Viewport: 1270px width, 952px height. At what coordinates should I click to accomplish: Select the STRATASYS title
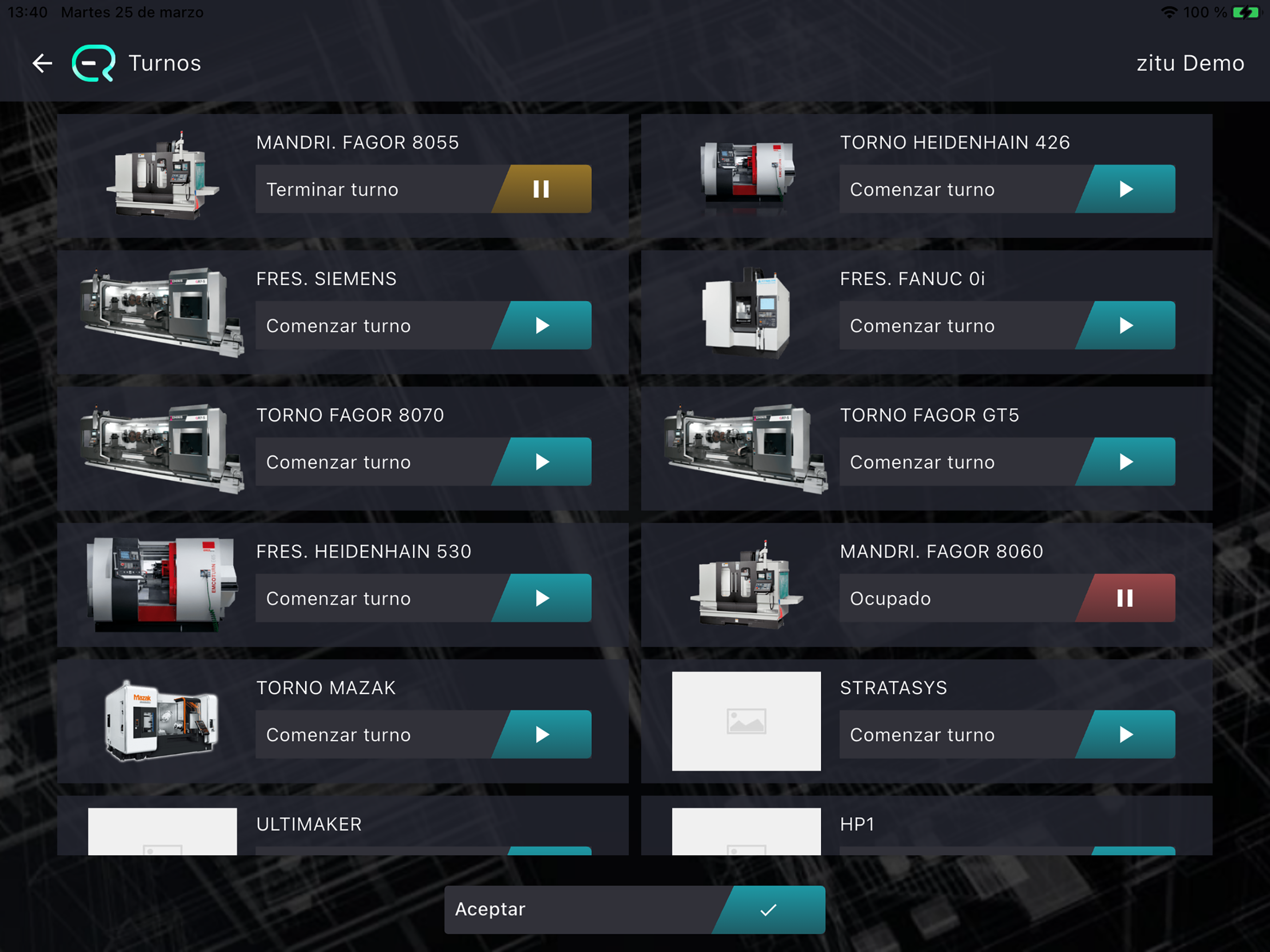click(x=893, y=688)
